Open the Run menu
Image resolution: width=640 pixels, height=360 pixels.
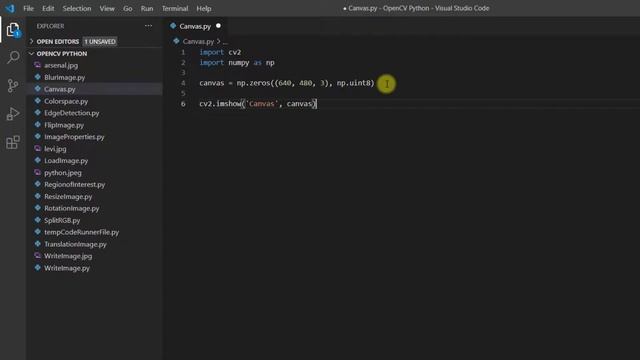coord(147,8)
